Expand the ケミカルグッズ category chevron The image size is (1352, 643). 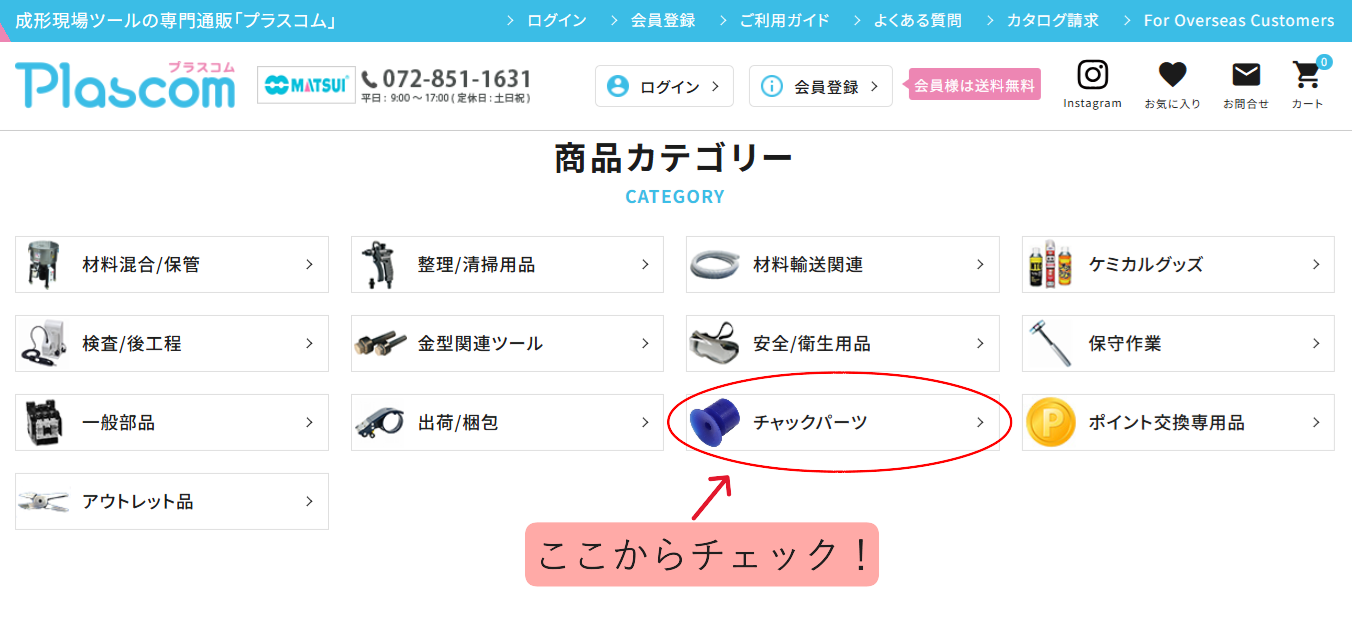point(1316,265)
